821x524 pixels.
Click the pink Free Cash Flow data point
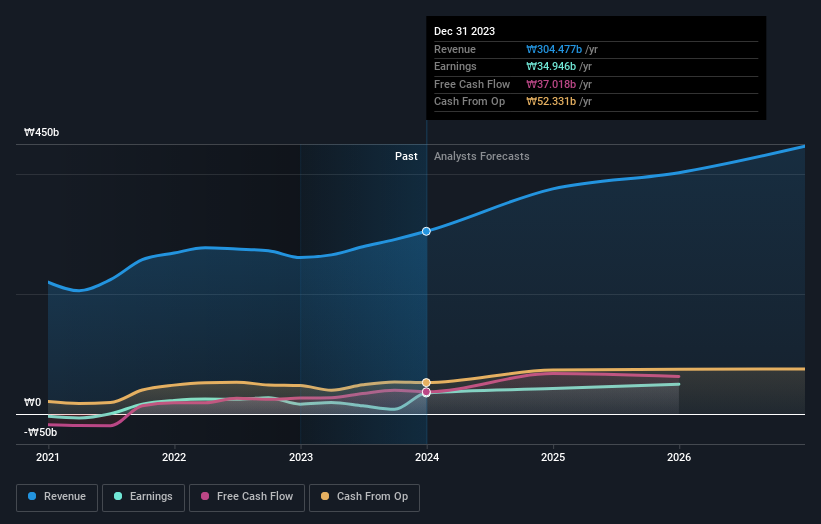click(426, 392)
